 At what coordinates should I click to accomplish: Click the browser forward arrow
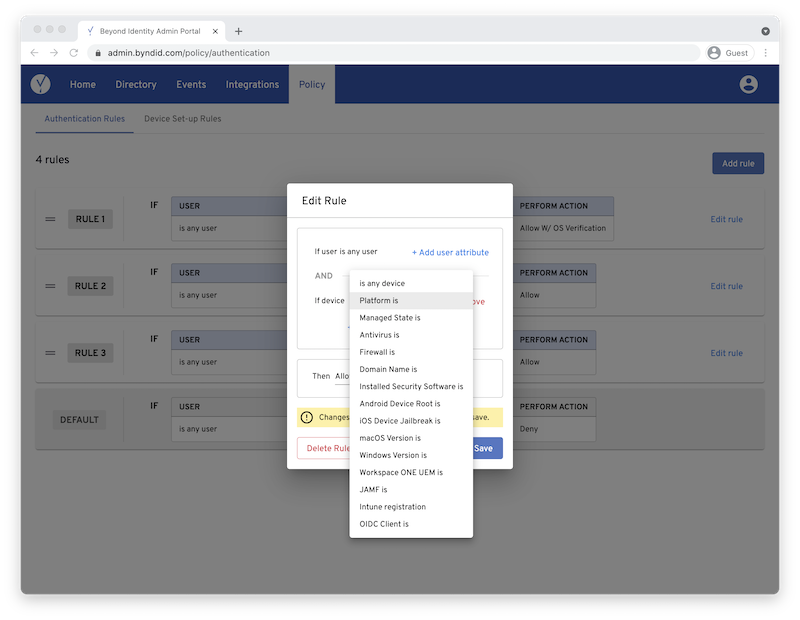pyautogui.click(x=54, y=53)
